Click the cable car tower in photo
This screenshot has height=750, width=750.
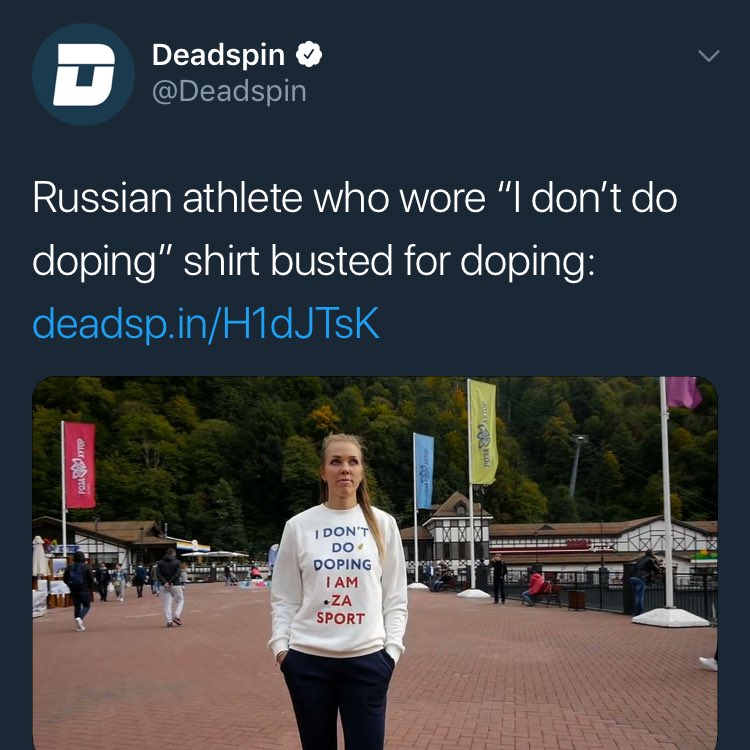click(x=576, y=465)
